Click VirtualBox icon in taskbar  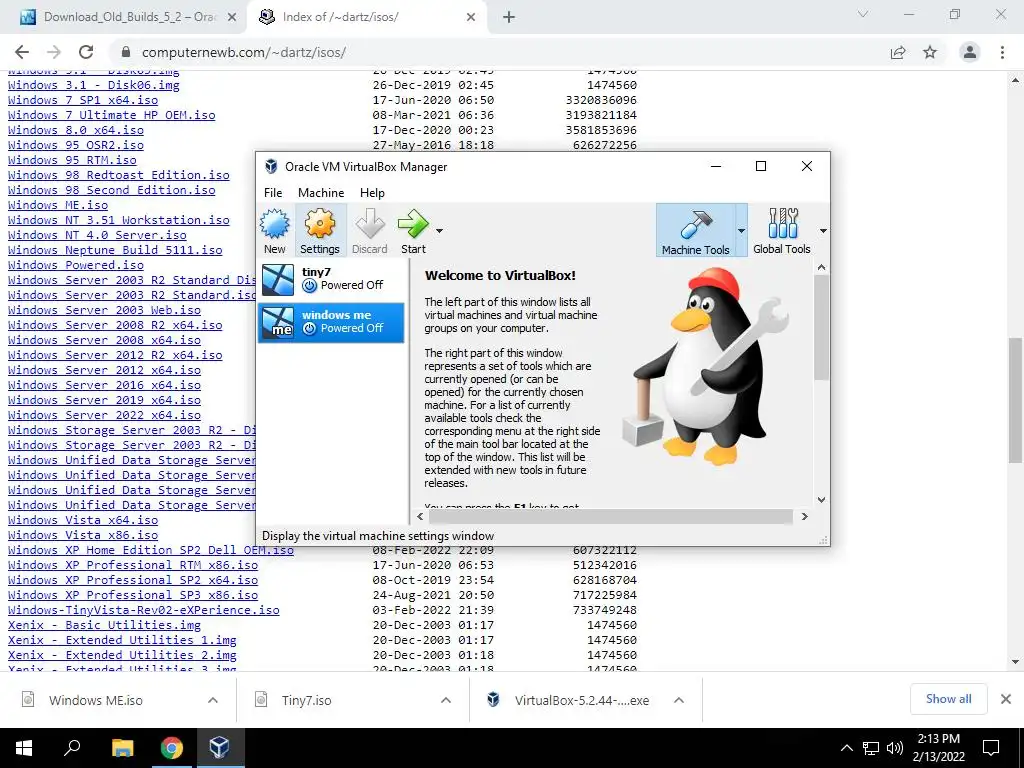[219, 748]
